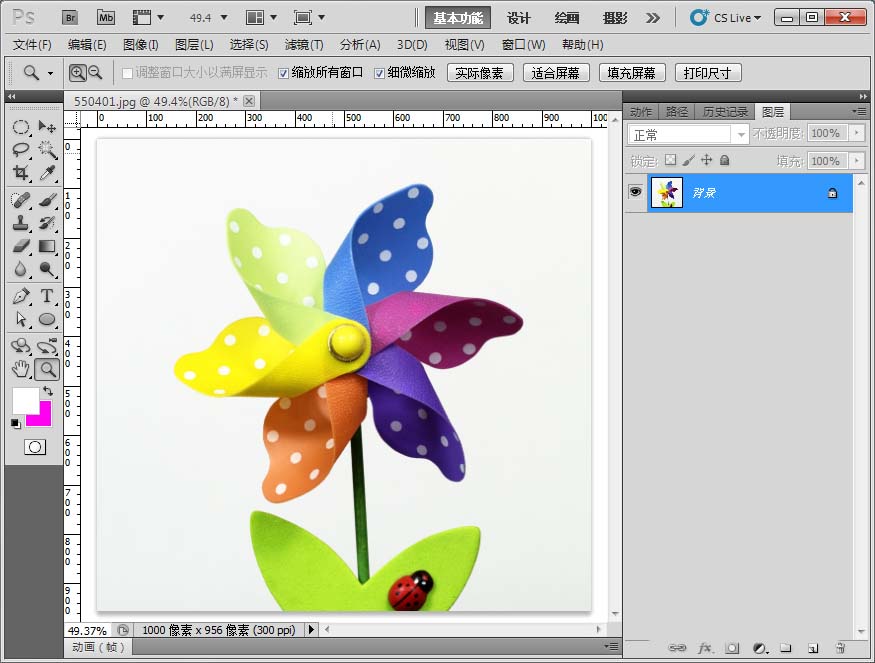875x663 pixels.
Task: Expand the zoom level 49.4 dropdown
Action: pos(223,18)
